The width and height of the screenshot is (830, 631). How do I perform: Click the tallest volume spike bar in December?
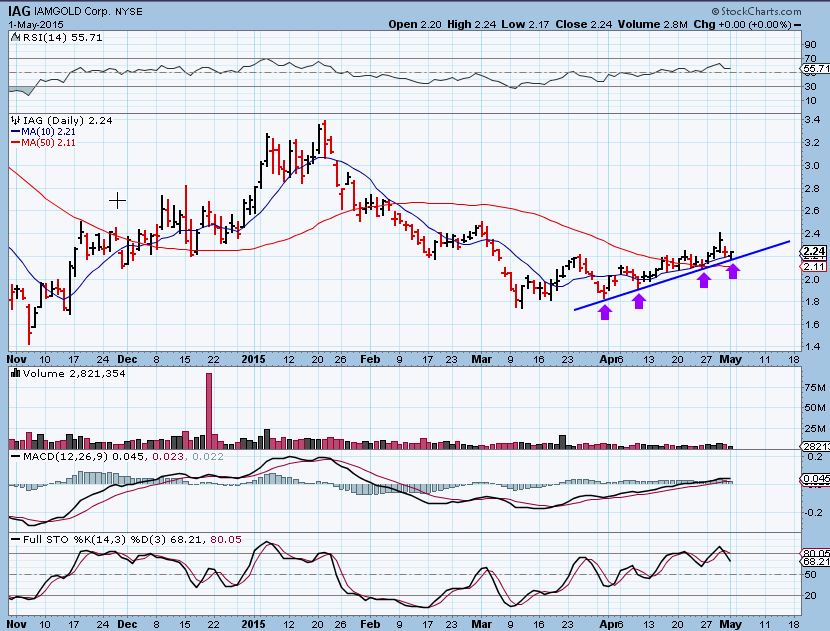(209, 411)
